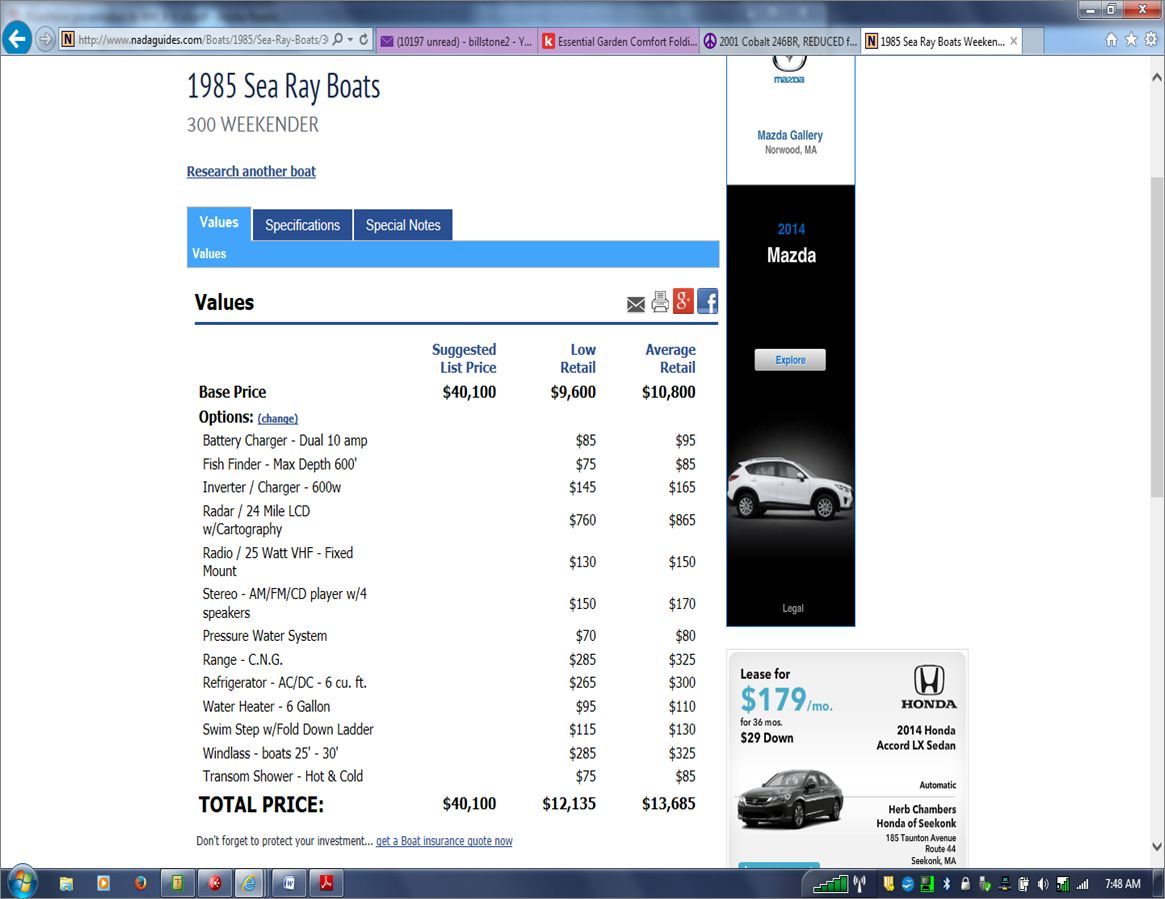Click the Refresh page icon
The height and width of the screenshot is (899, 1165).
(364, 39)
